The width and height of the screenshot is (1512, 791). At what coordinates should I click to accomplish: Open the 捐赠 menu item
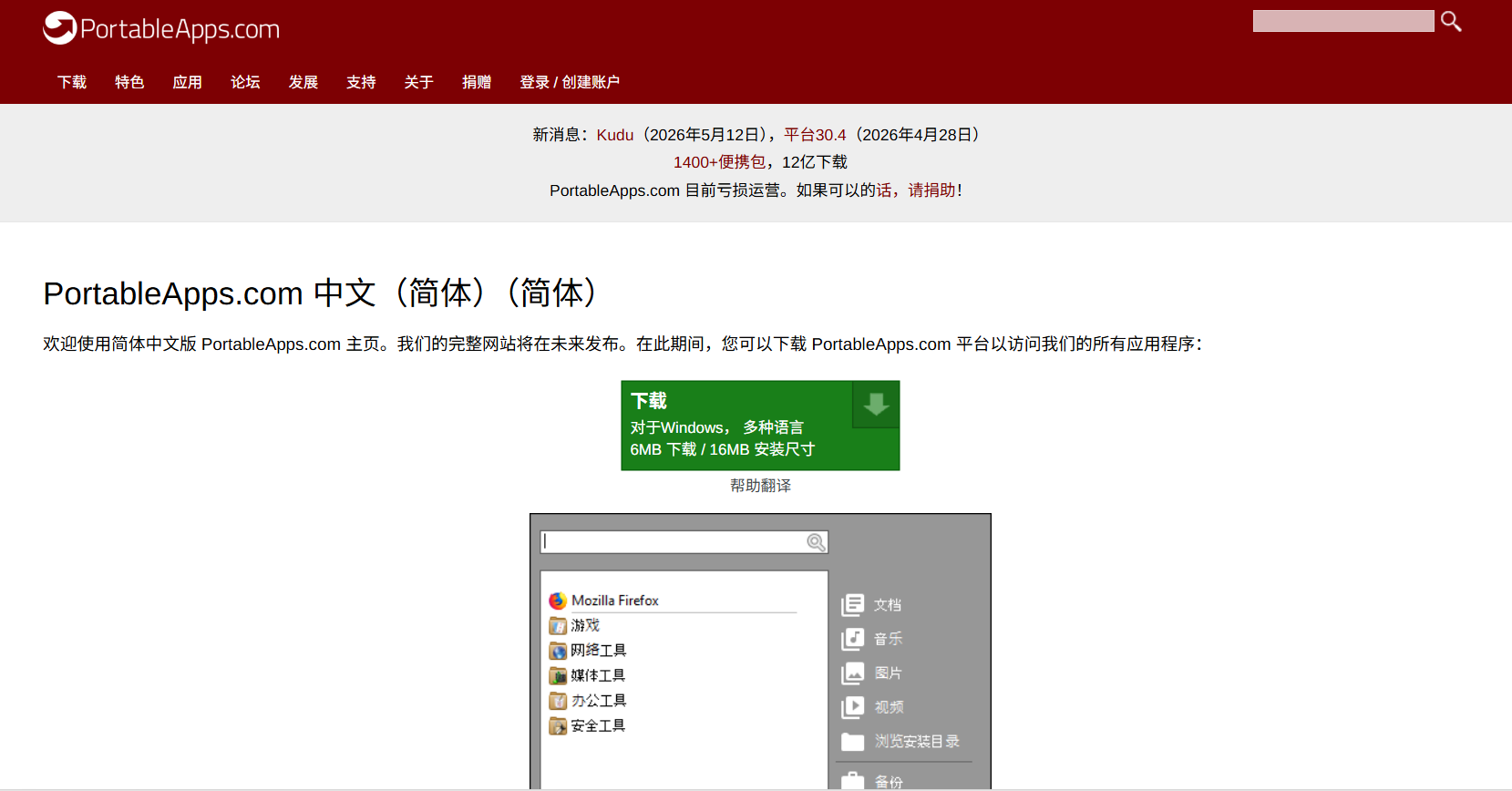(477, 82)
